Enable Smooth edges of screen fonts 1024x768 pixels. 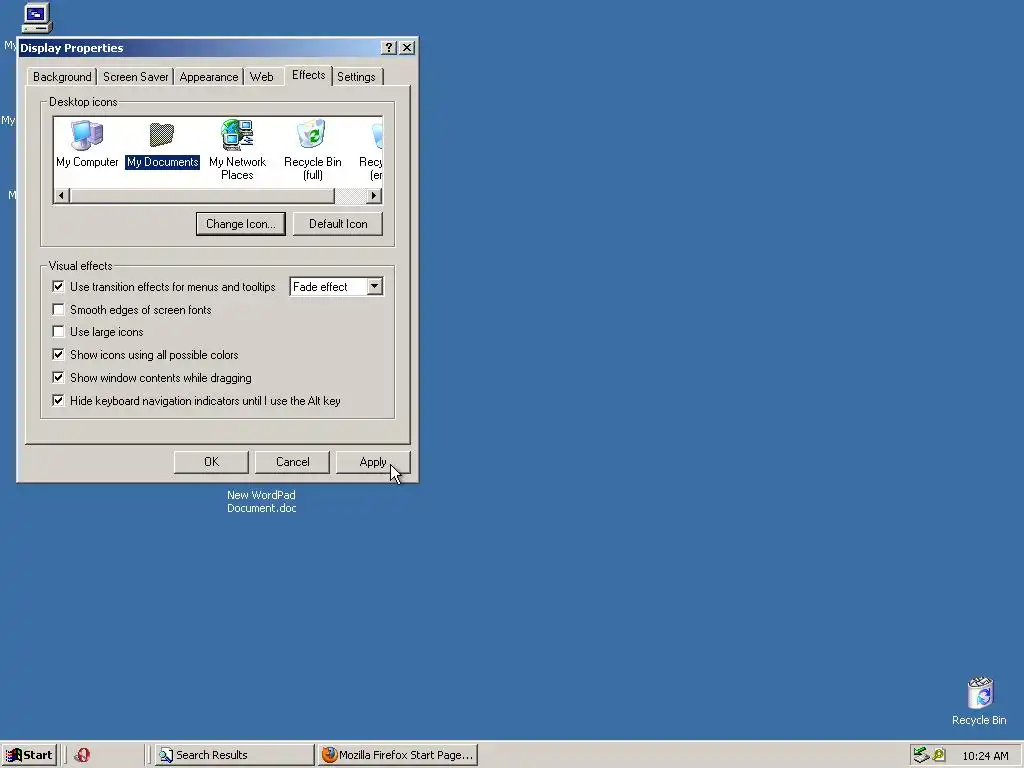[x=58, y=310]
